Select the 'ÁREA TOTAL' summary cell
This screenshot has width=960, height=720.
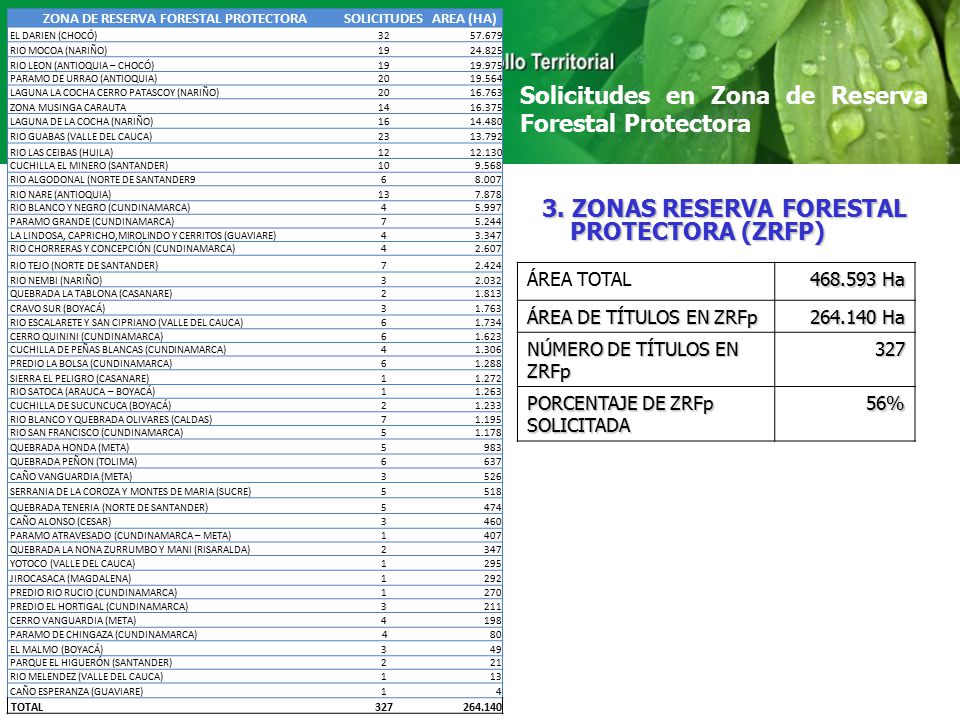coord(646,281)
